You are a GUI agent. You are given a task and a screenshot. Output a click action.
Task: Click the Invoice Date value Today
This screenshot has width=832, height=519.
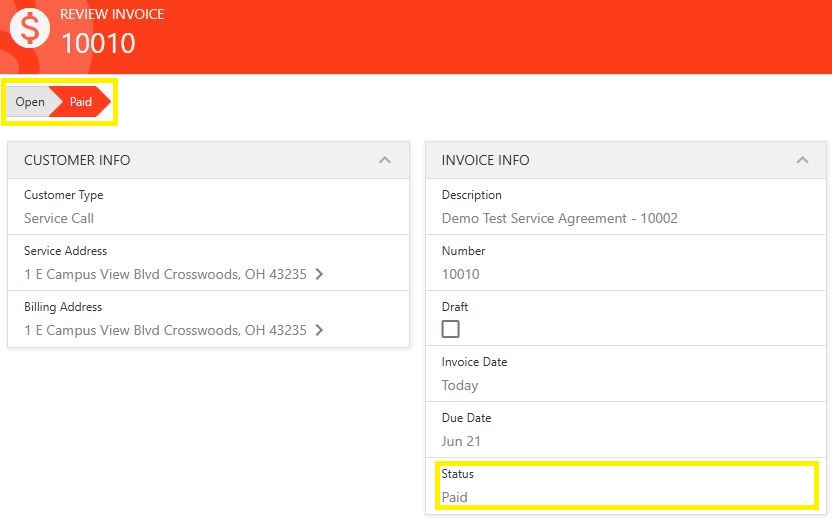coord(460,385)
